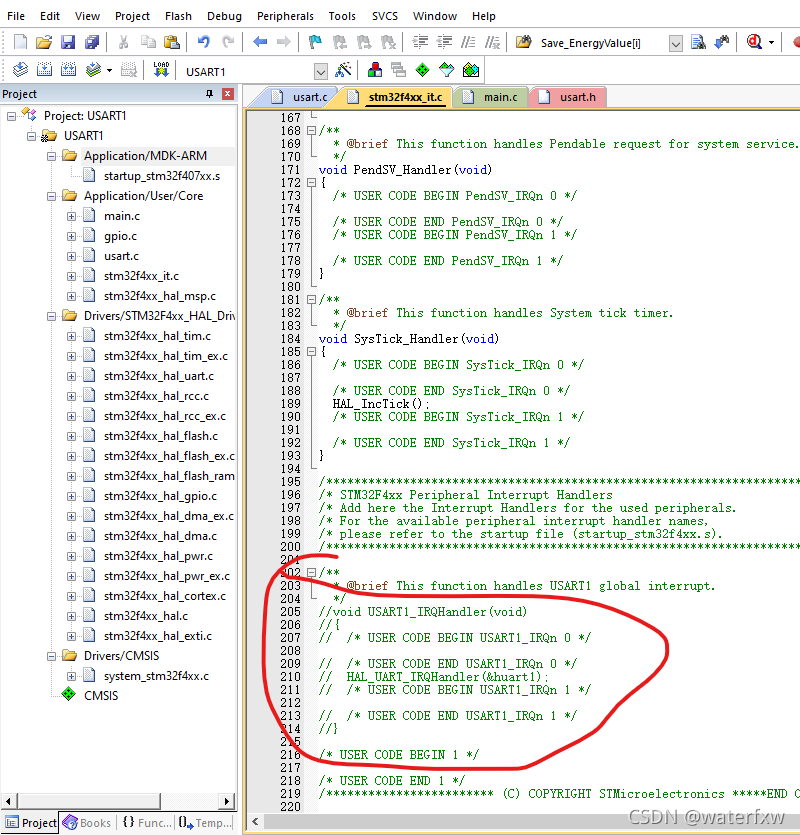
Task: Collapse the Application/MDK-ARM folder
Action: point(52,156)
